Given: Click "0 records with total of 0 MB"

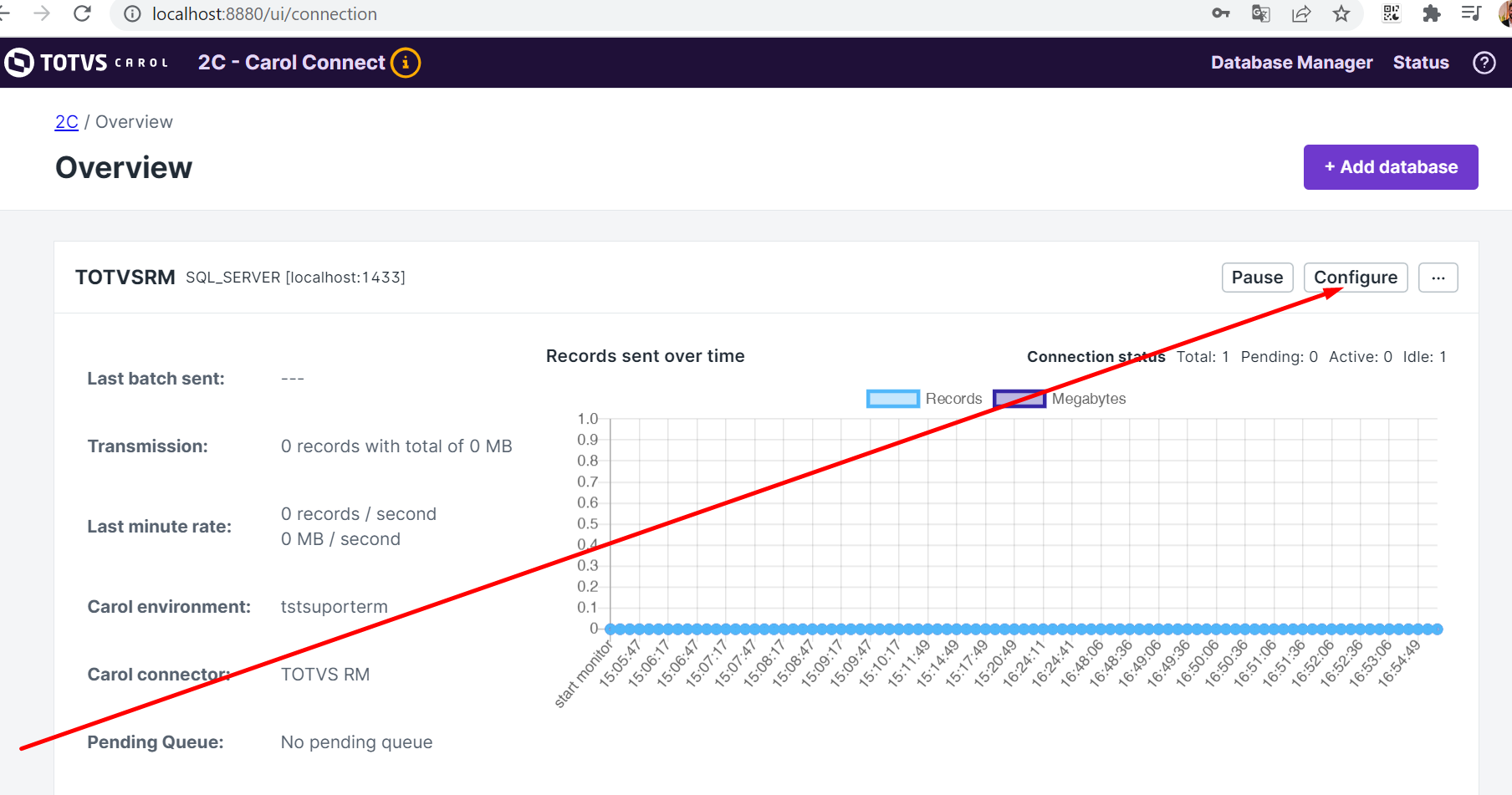Looking at the screenshot, I should 396,446.
